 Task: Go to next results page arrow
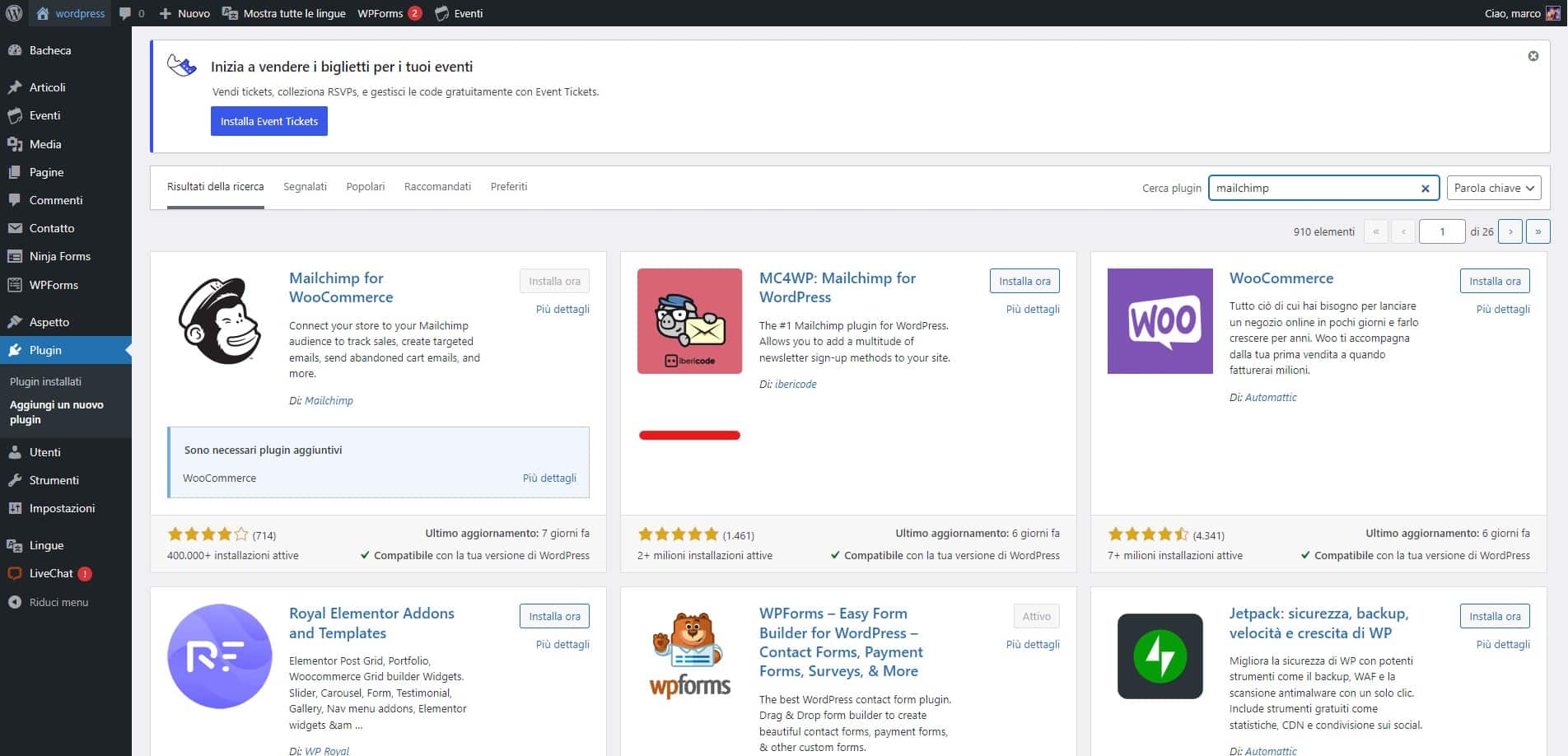[1510, 231]
